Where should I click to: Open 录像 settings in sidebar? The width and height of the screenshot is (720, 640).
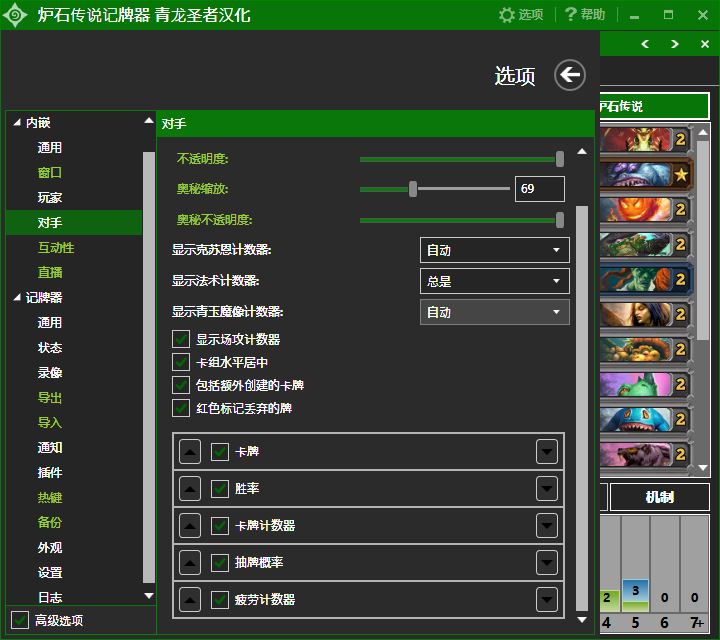click(x=50, y=372)
